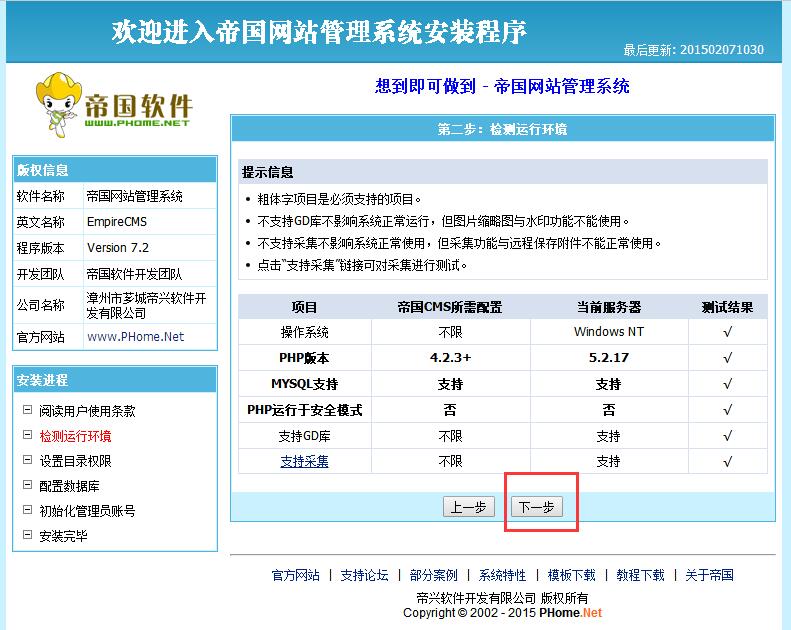
Task: Click the 当前服务器 column header
Action: (608, 307)
